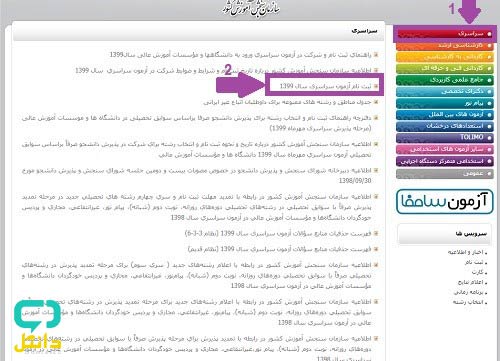Viewport: 500px width, 361px height.
Task: Open the اخبار و اطلاعیه service link
Action: pos(467,252)
